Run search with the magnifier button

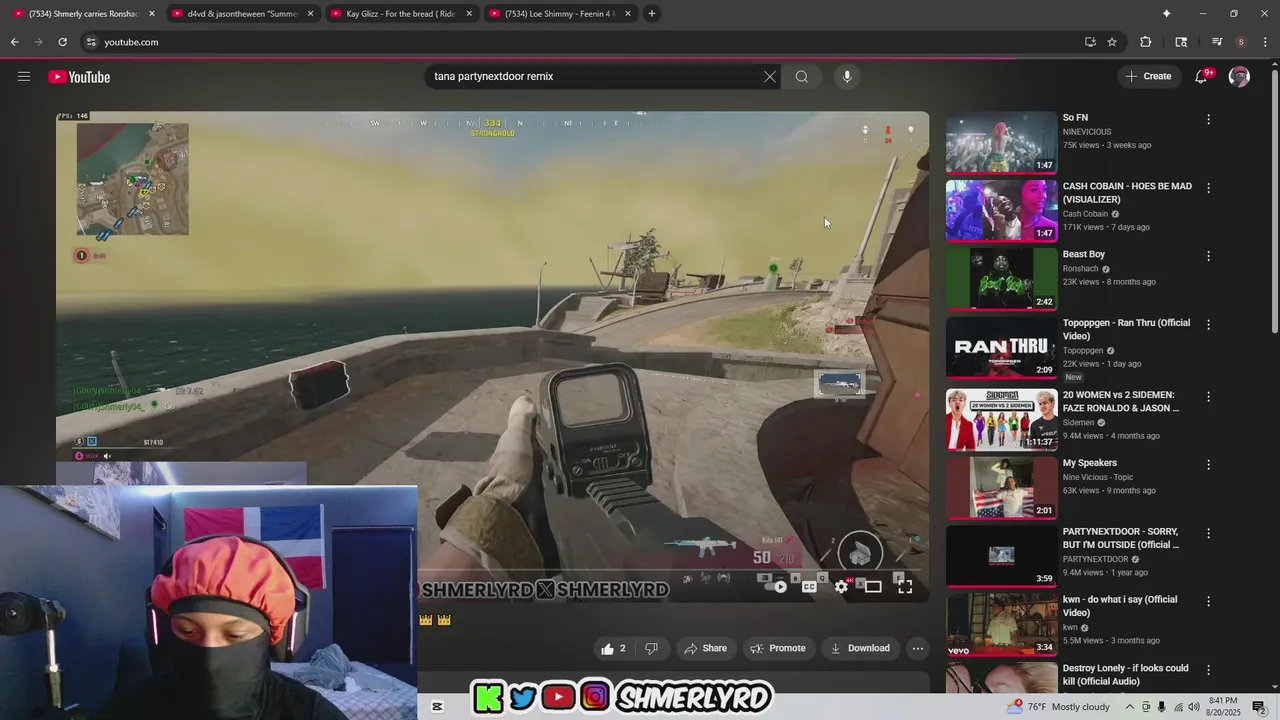pyautogui.click(x=802, y=76)
